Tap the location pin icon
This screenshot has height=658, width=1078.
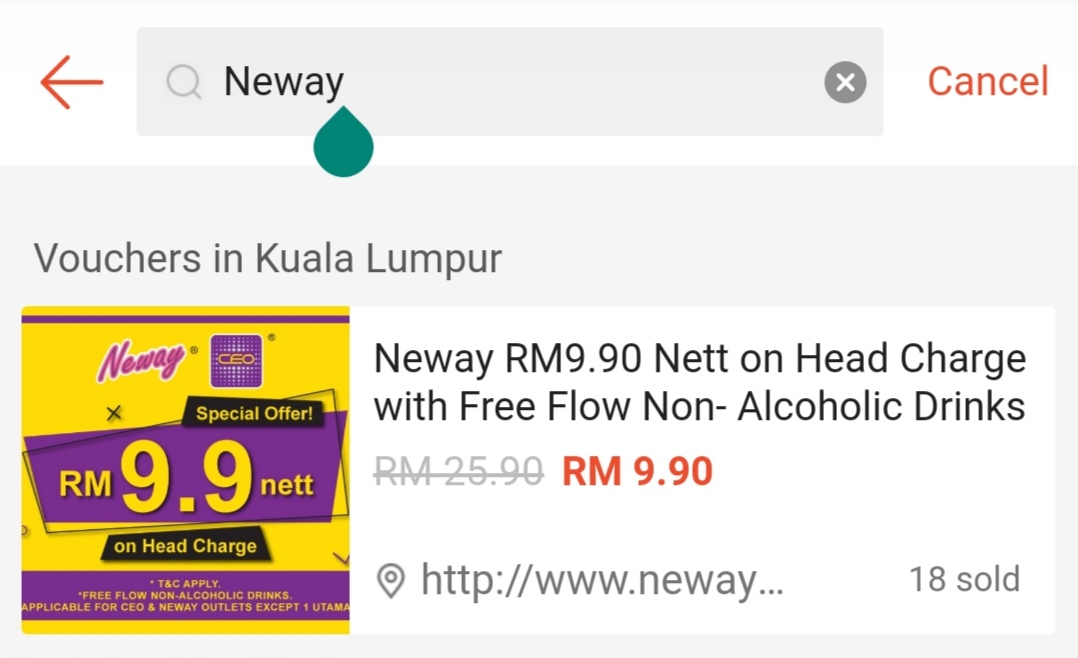[391, 580]
